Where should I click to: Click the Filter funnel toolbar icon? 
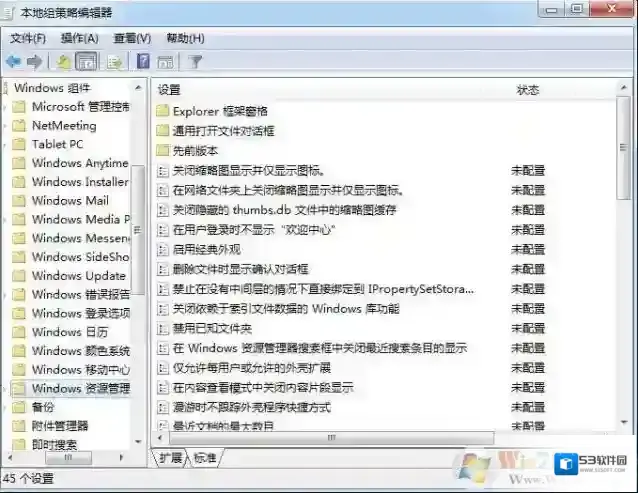[196, 62]
